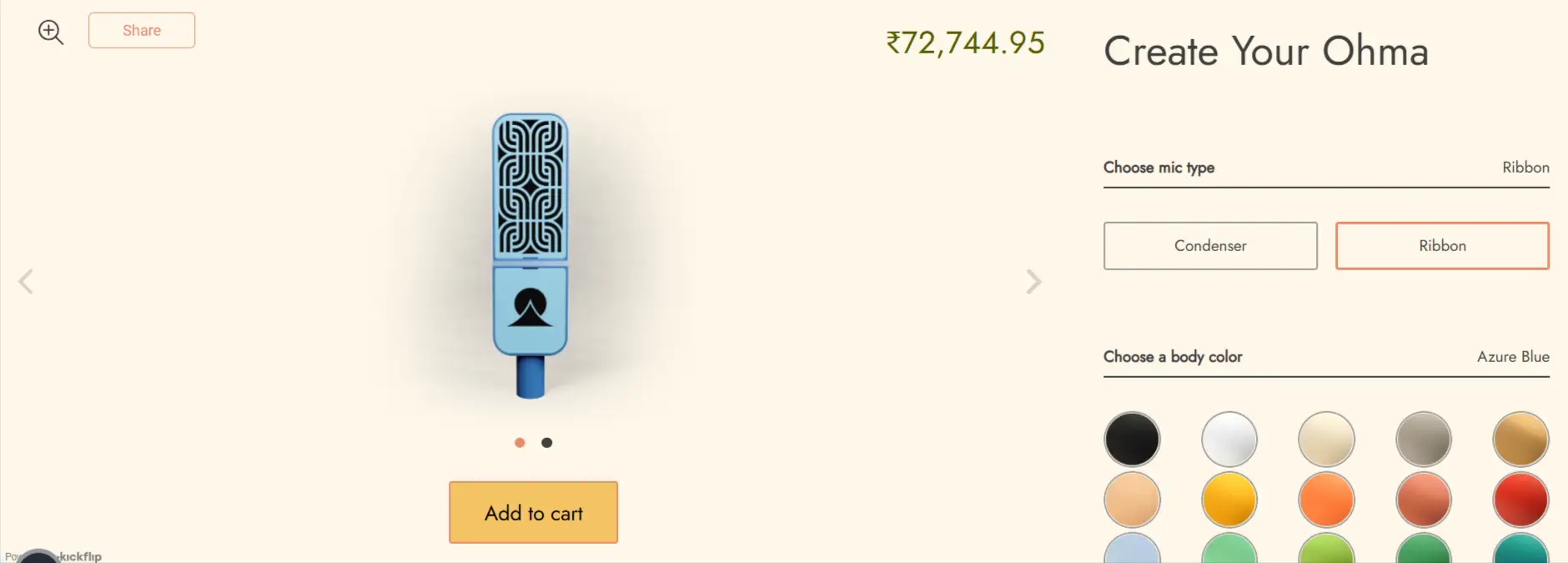The image size is (1568, 563).
Task: Add the microphone to cart
Action: [x=533, y=513]
